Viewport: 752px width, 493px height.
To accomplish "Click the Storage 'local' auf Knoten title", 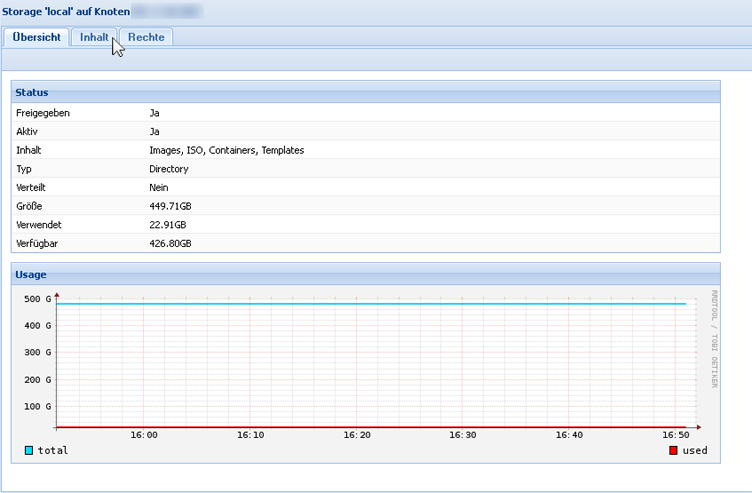I will coord(66,12).
